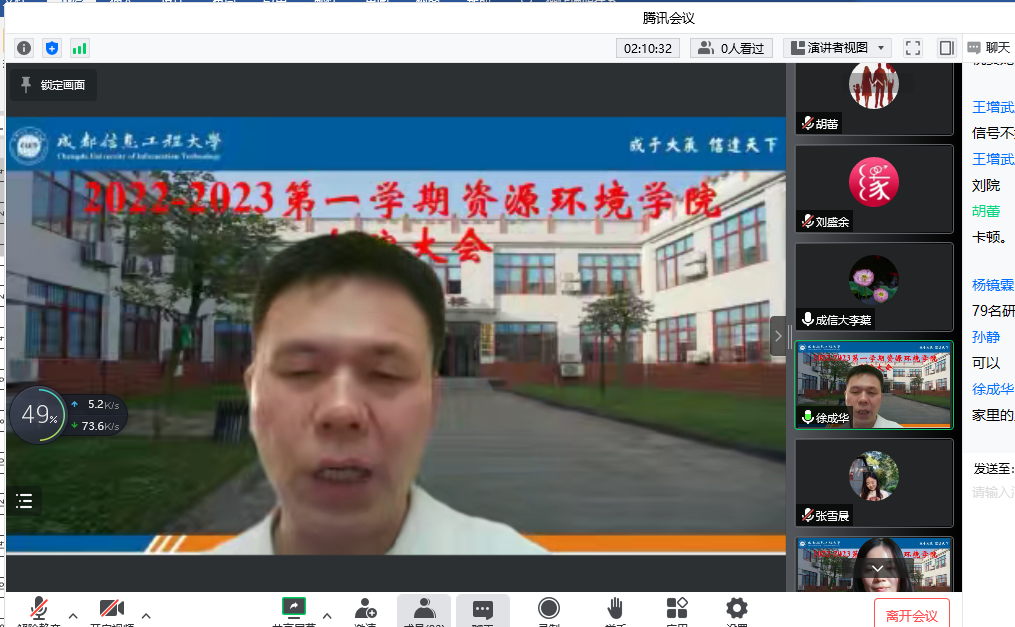The image size is (1015, 627).
Task: Open meeting settings gear
Action: (737, 609)
